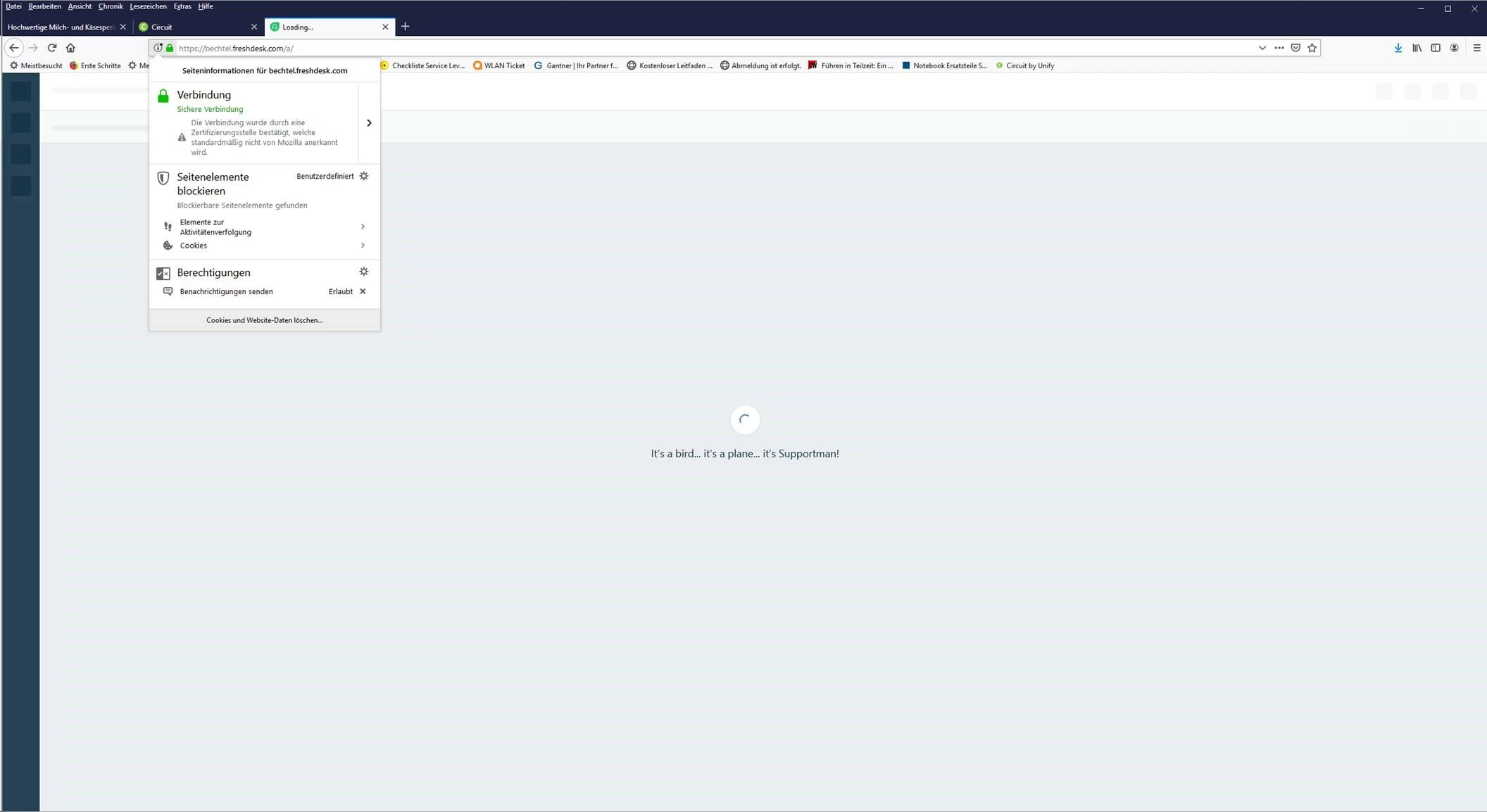Open the Library bookshelf icon

click(x=1417, y=48)
